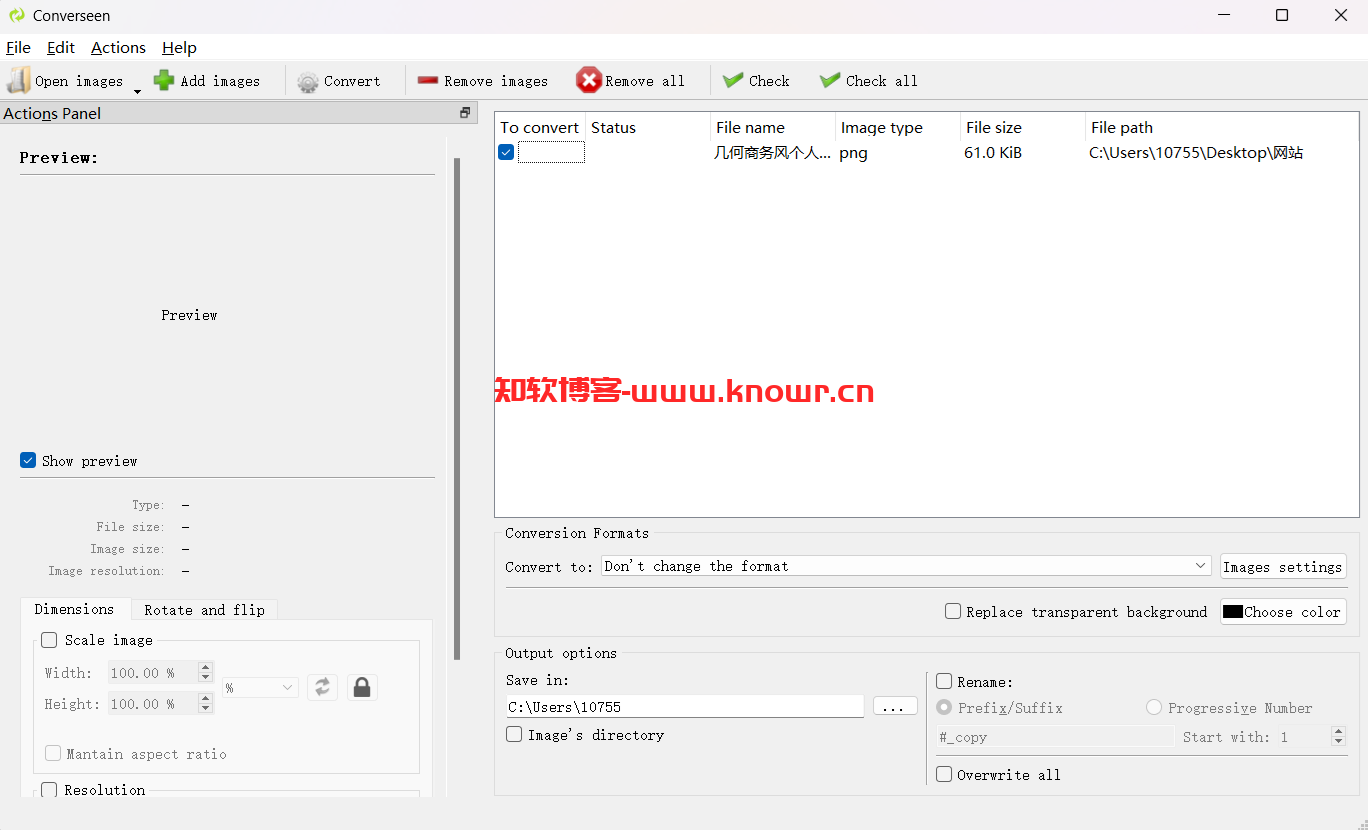Open the Choose color button
This screenshot has width=1368, height=830.
pyautogui.click(x=1283, y=612)
